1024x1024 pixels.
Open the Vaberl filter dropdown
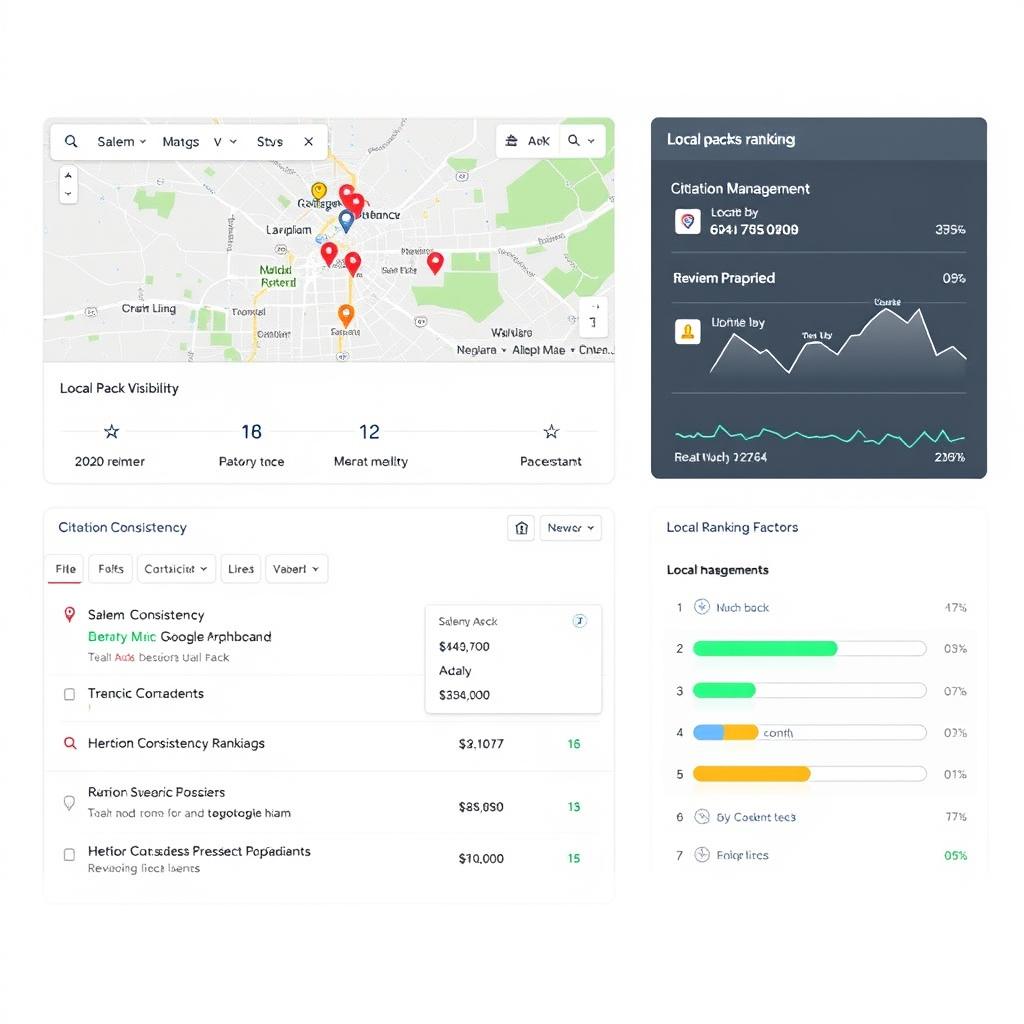coord(296,569)
